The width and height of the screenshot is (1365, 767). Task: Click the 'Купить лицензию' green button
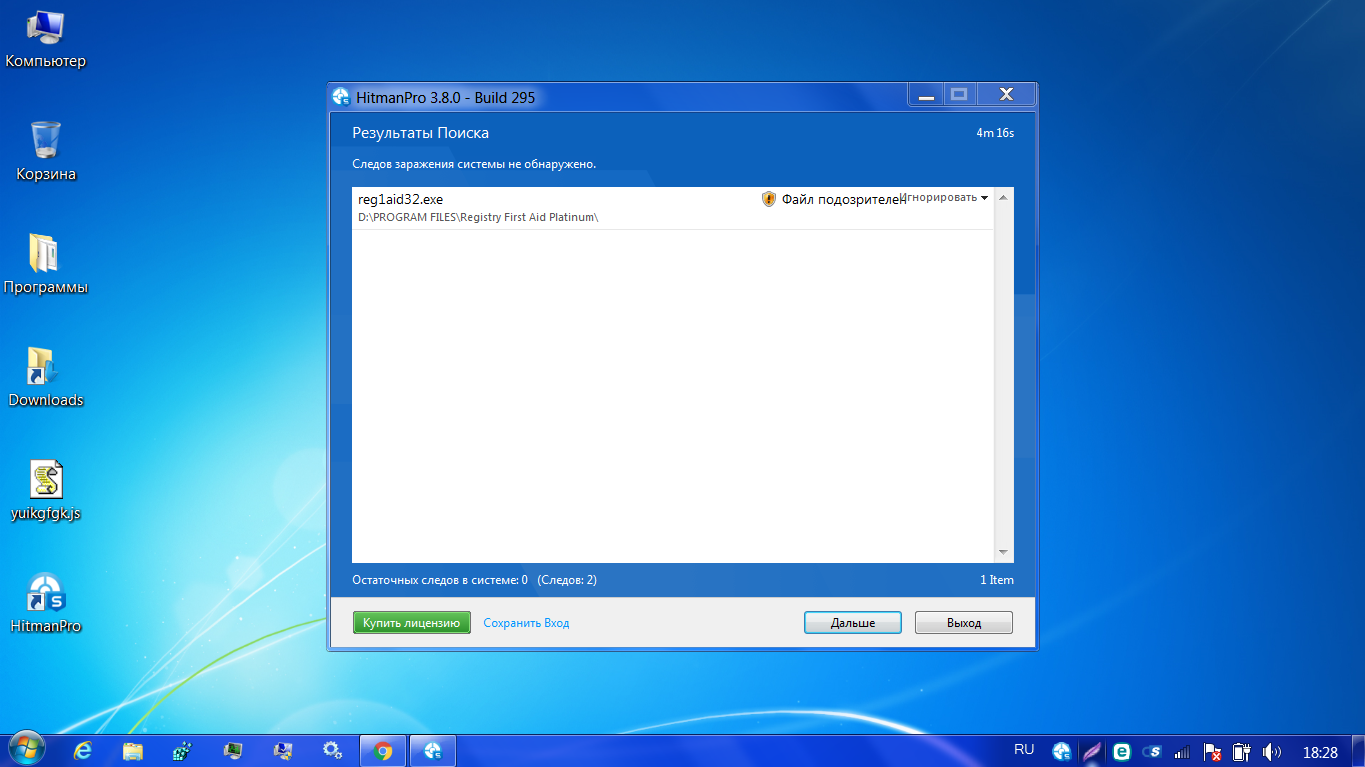click(411, 622)
